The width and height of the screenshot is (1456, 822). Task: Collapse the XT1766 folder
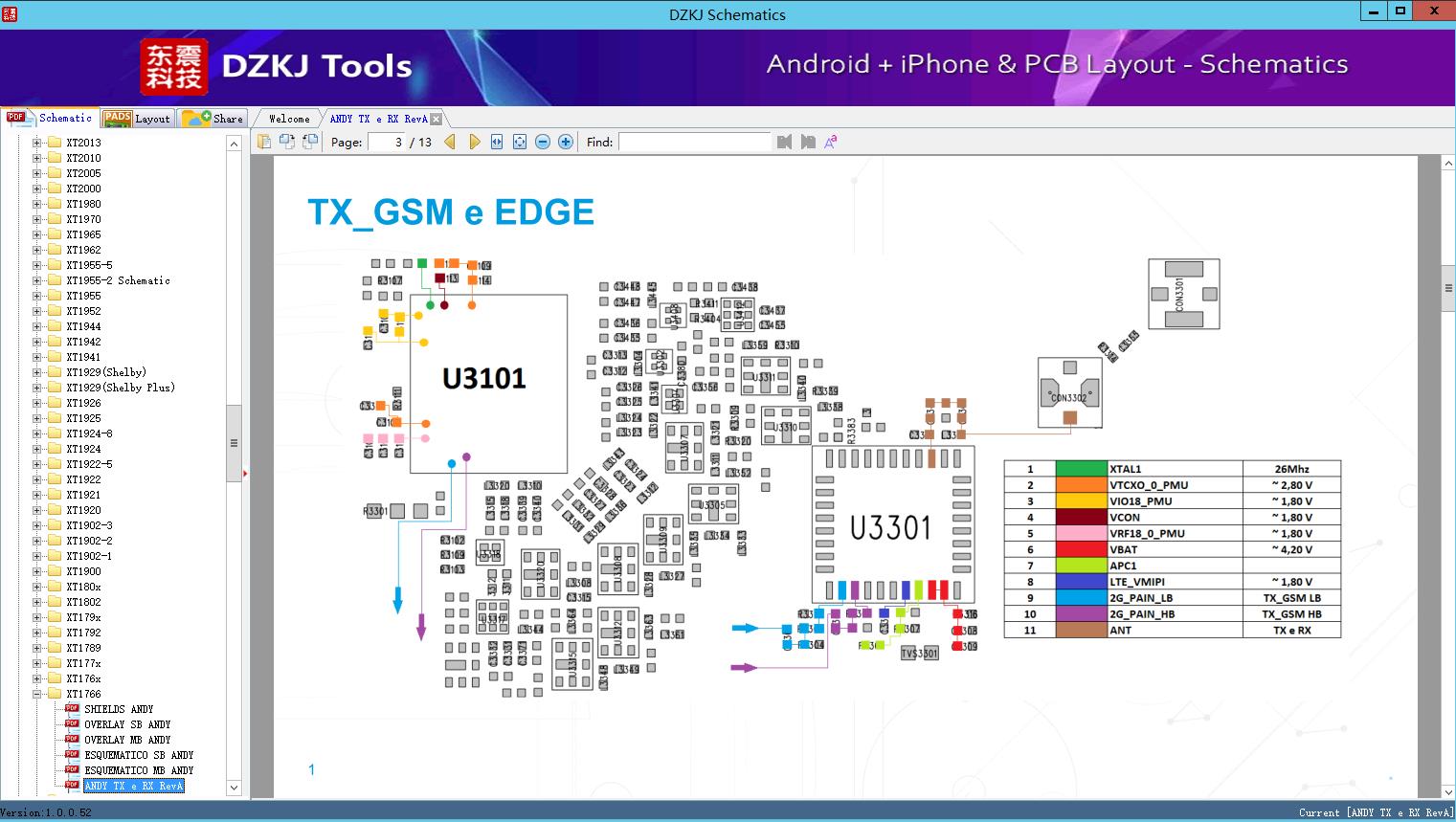coord(37,694)
